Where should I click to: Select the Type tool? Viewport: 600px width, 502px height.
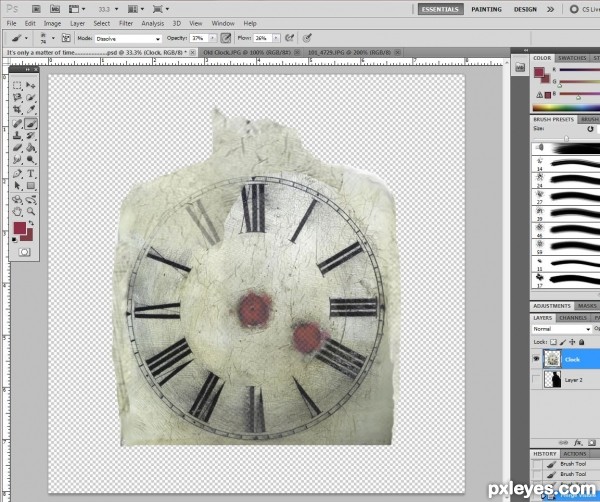tap(31, 174)
